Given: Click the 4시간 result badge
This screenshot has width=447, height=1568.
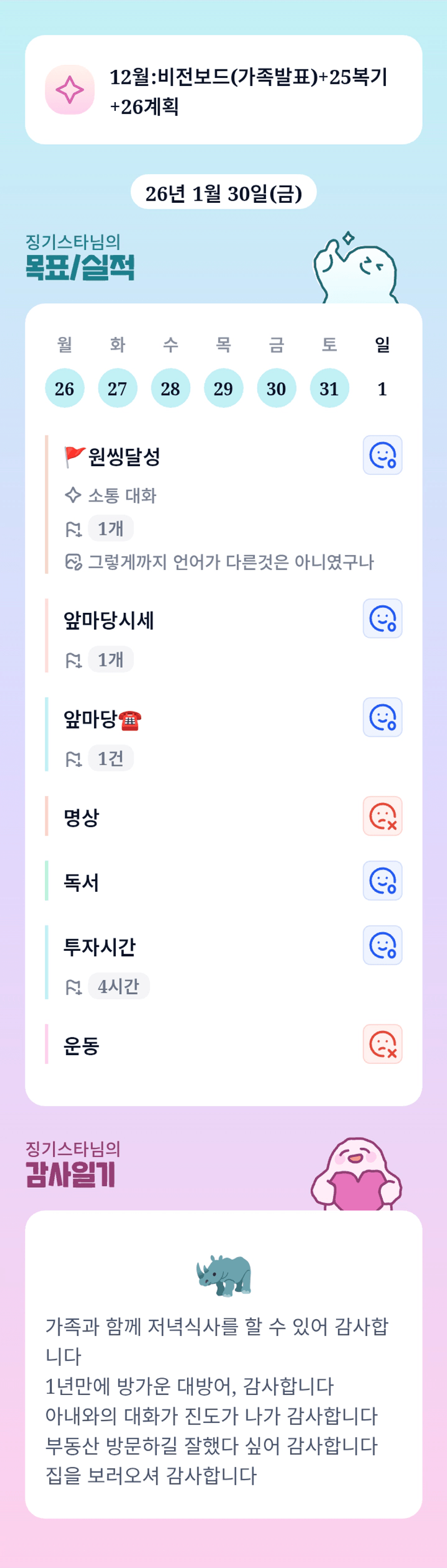Looking at the screenshot, I should [118, 986].
